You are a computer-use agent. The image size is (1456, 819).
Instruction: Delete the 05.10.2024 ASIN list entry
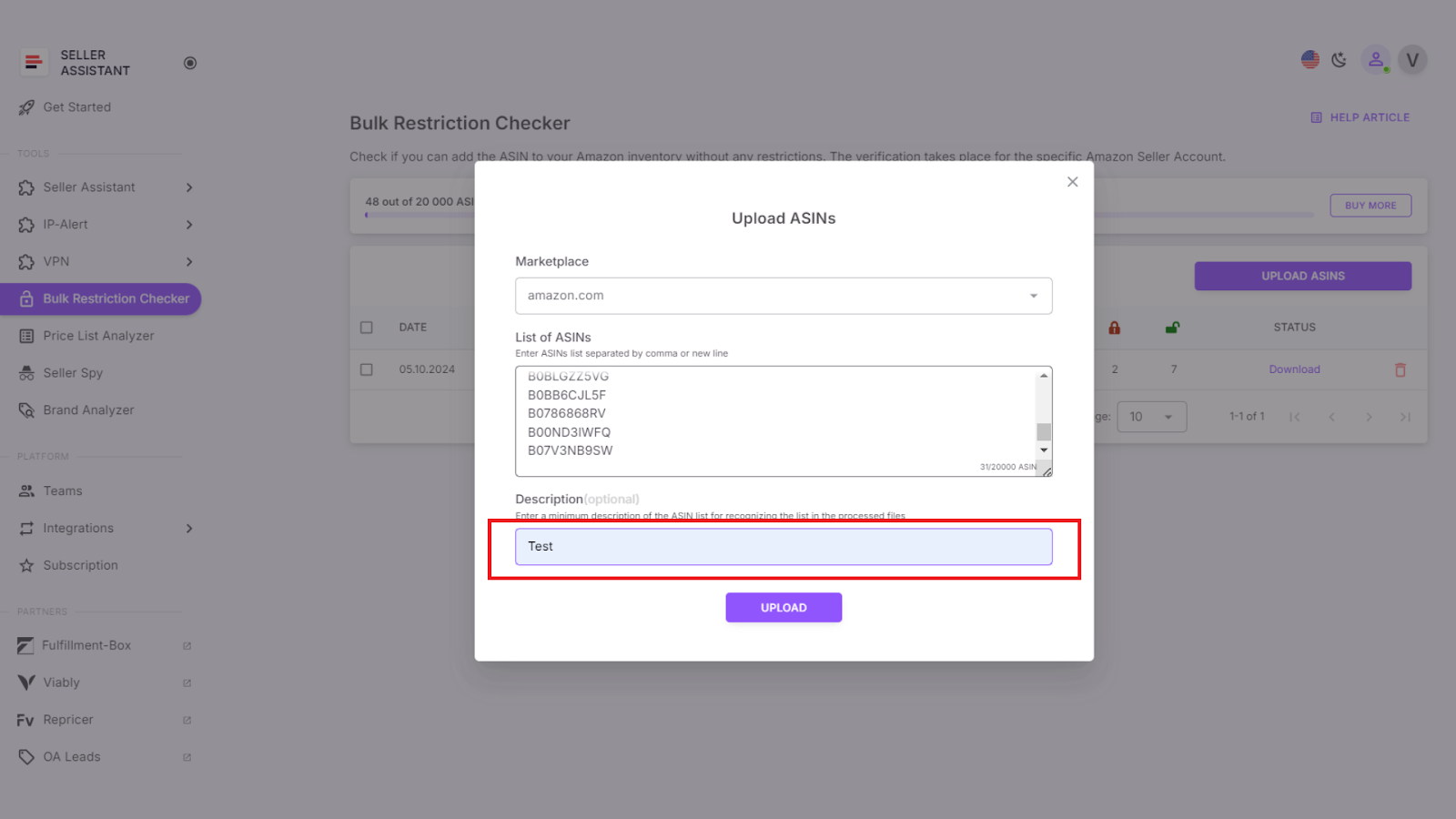[x=1400, y=369]
